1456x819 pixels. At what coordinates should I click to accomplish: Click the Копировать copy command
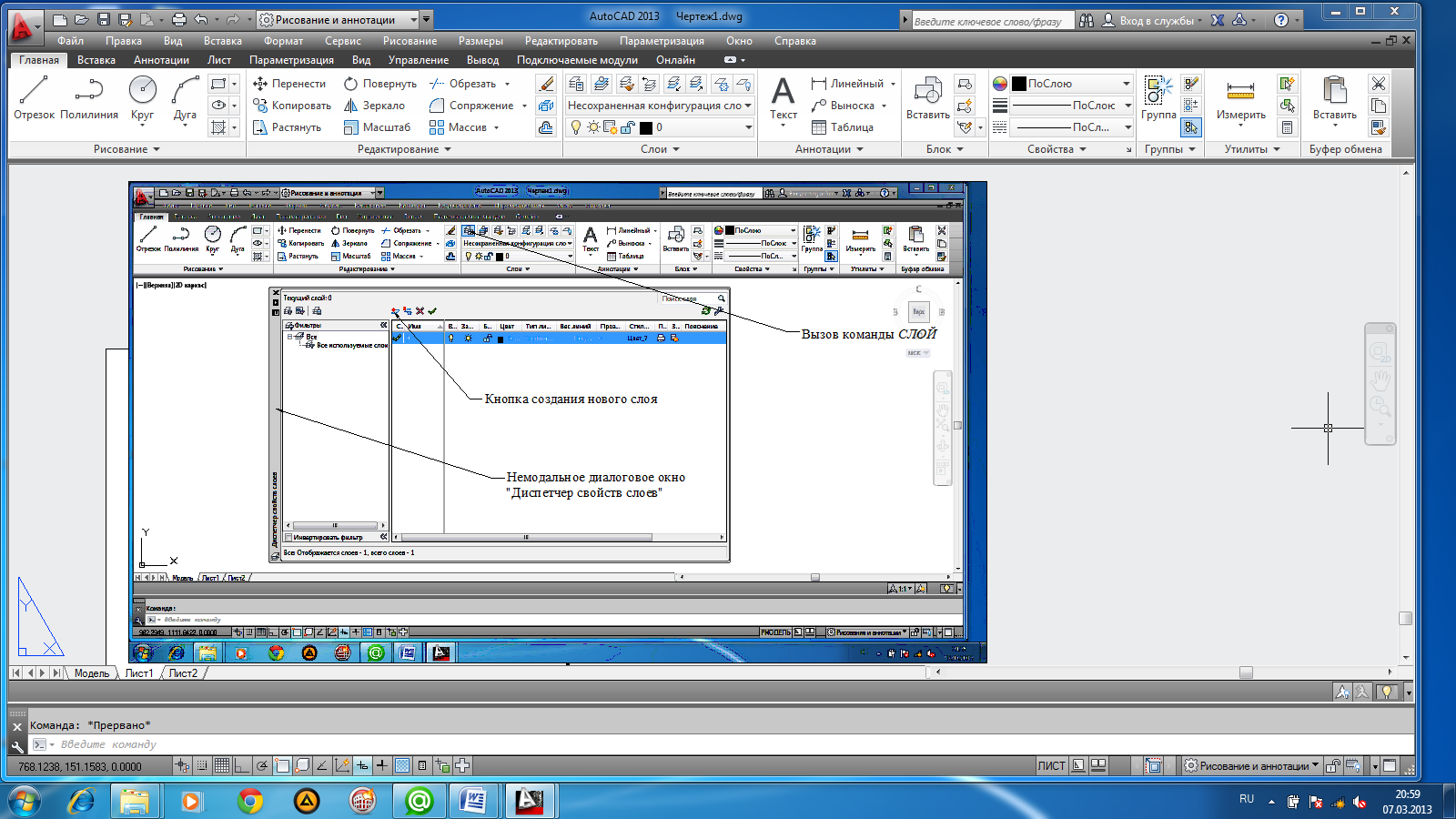click(292, 106)
